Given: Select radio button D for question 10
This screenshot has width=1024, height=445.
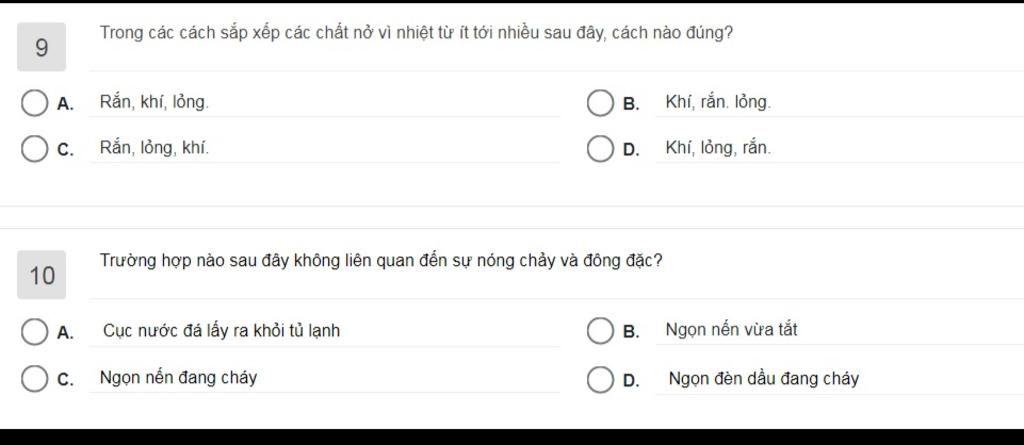Looking at the screenshot, I should coord(600,380).
